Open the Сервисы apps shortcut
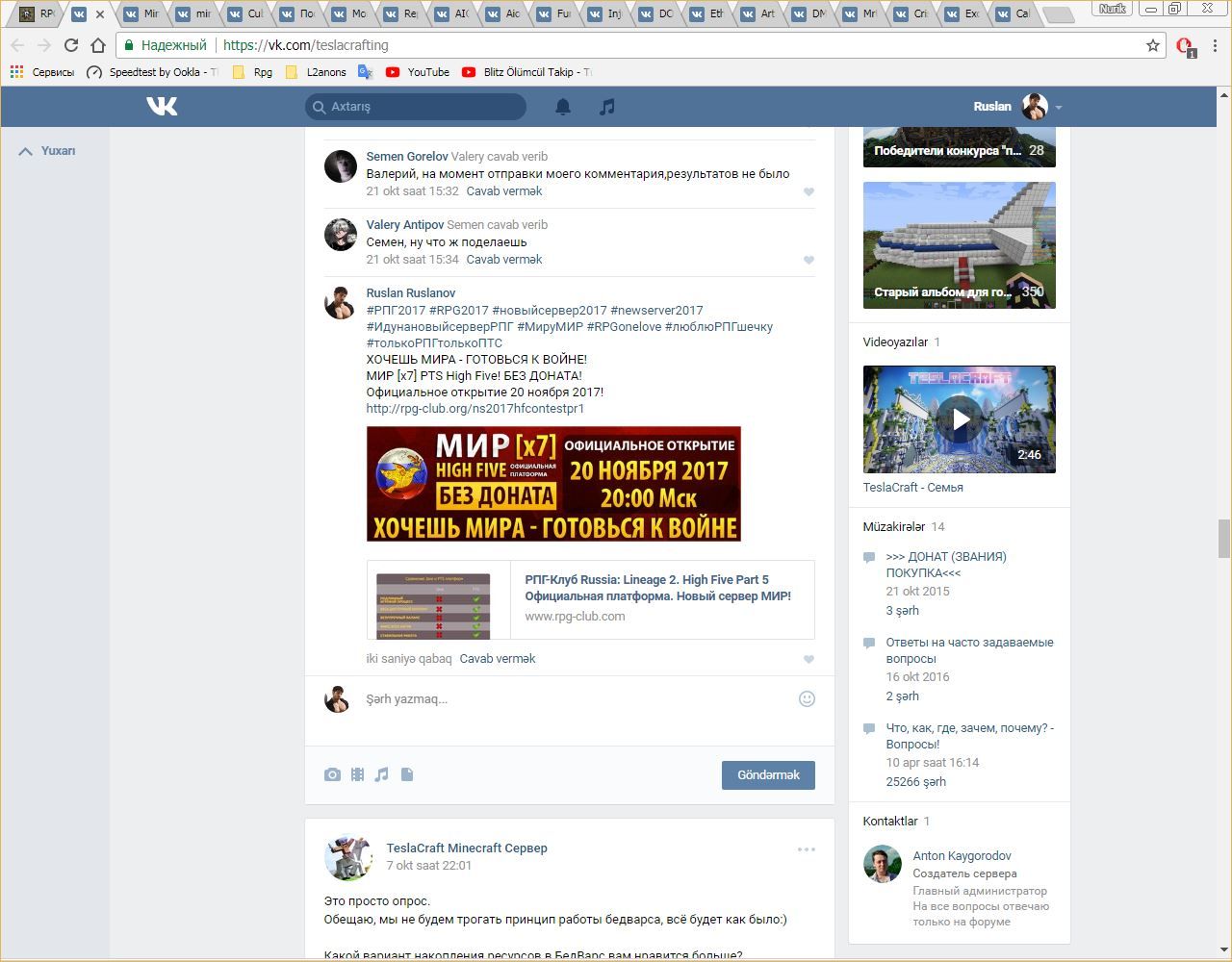1232x962 pixels. (41, 72)
